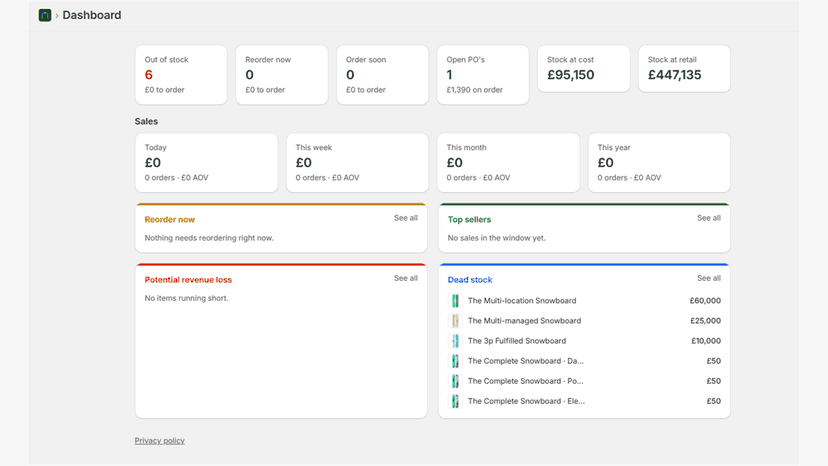The height and width of the screenshot is (466, 828).
Task: Select the 3p Fulfilled Snowboard product image
Action: click(455, 341)
